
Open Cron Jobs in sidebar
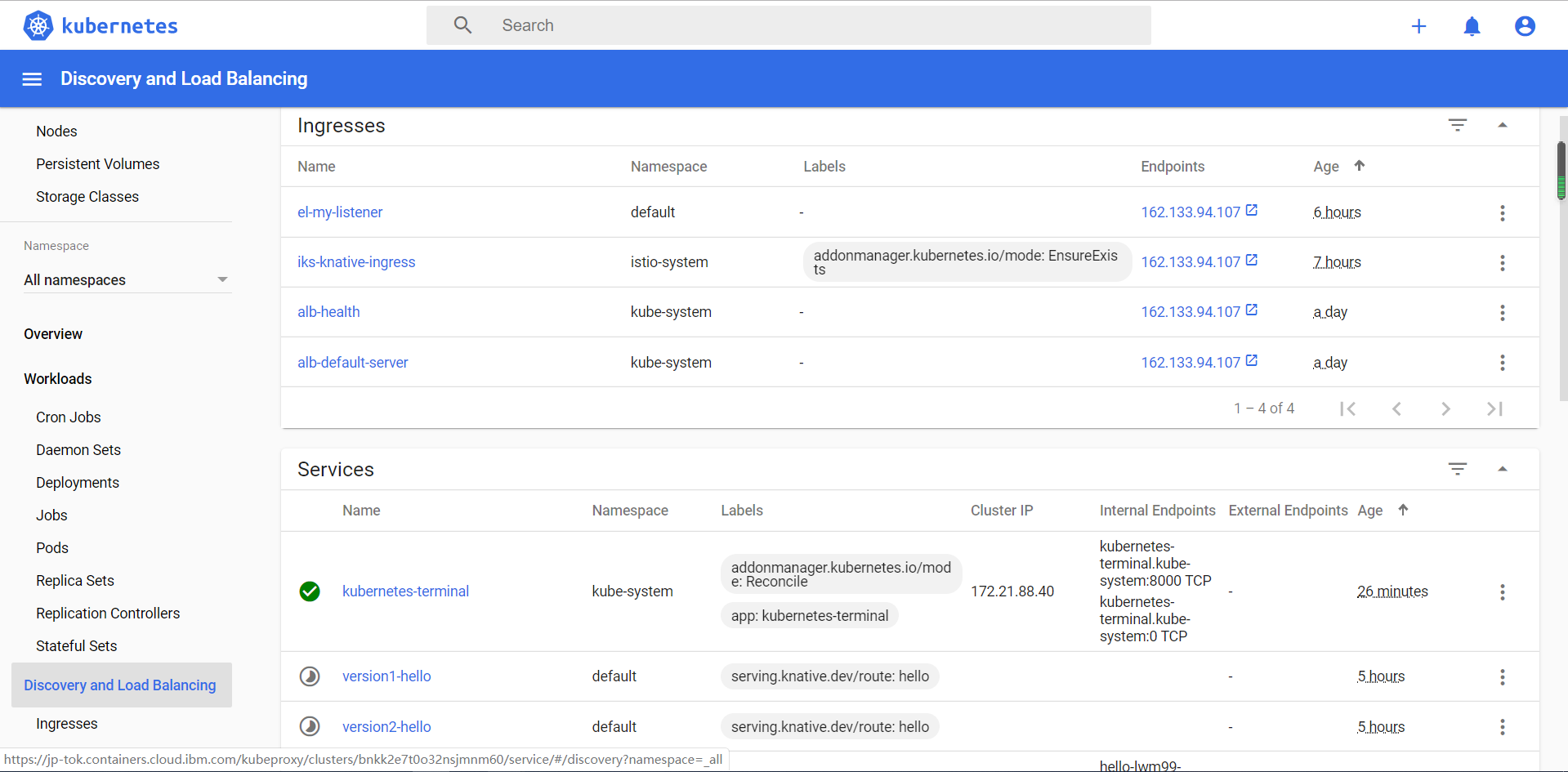69,417
